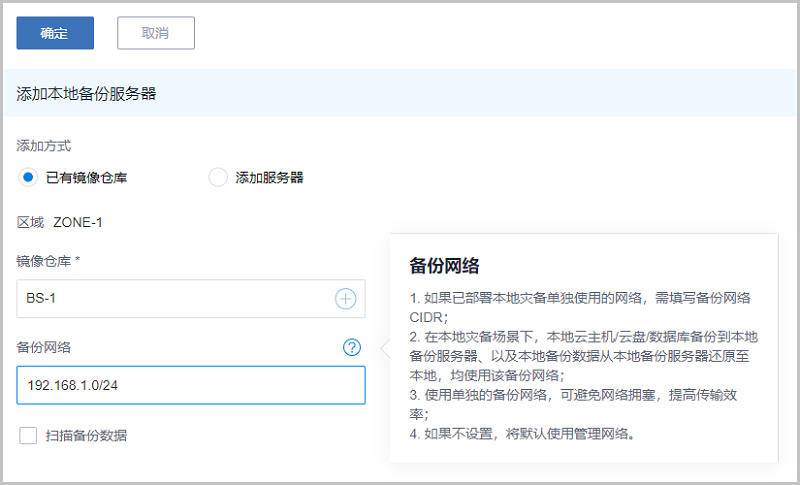Image resolution: width=800 pixels, height=485 pixels.
Task: Click the plus icon in 镜像仓库 field
Action: (345, 298)
